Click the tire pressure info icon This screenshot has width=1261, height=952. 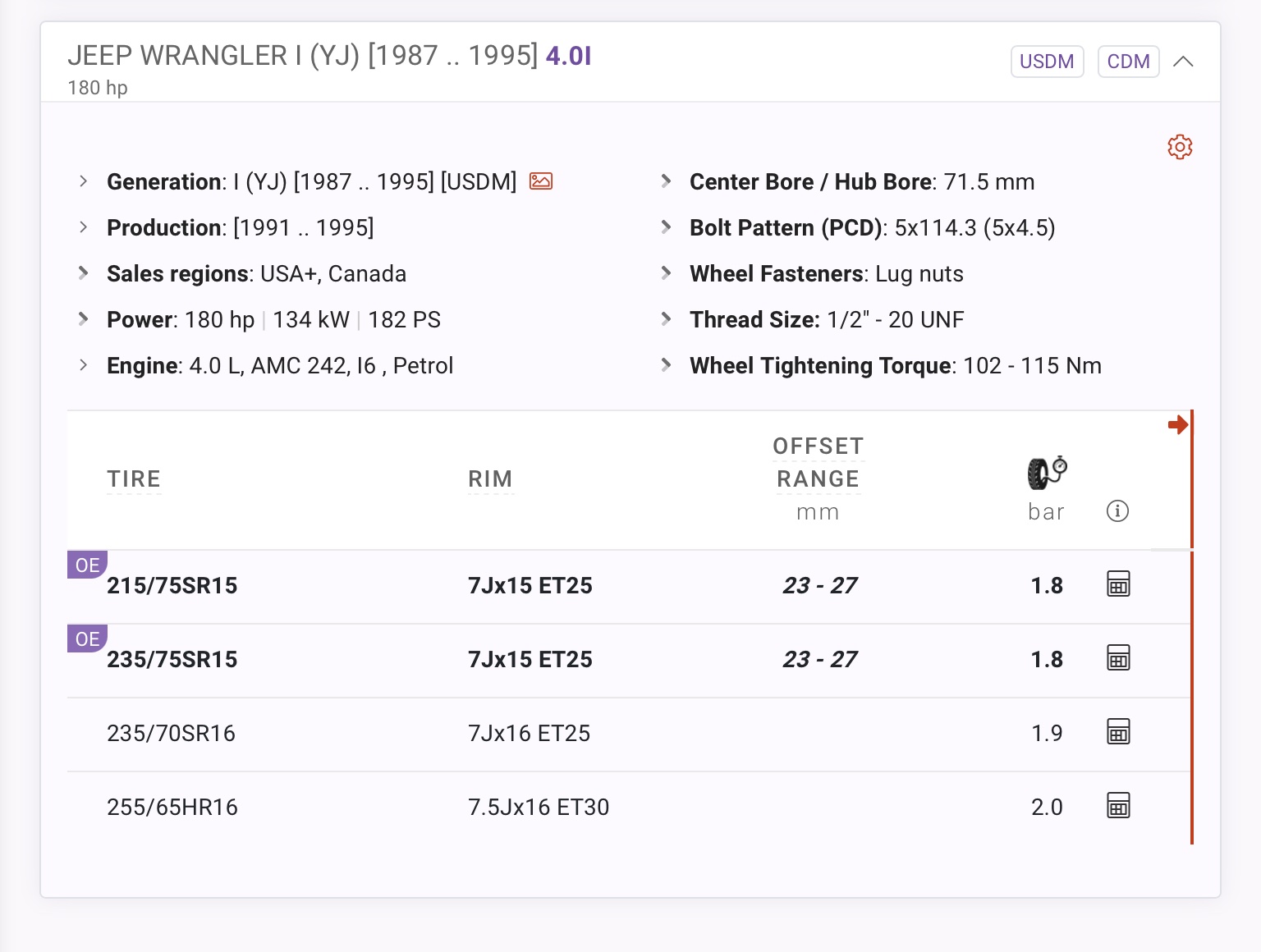pos(1117,511)
